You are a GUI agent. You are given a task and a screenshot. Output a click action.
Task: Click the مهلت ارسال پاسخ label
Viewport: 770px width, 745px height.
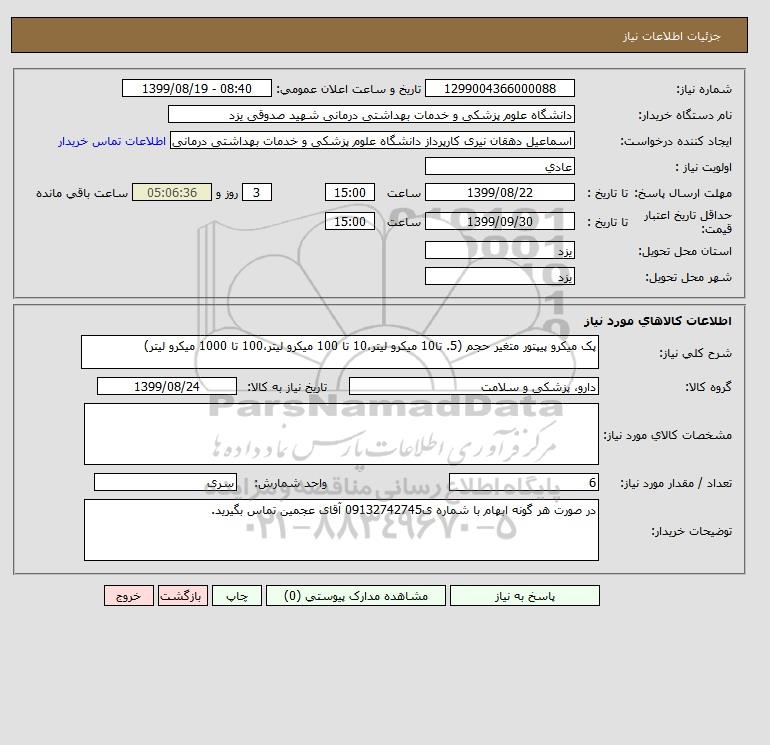(x=684, y=193)
